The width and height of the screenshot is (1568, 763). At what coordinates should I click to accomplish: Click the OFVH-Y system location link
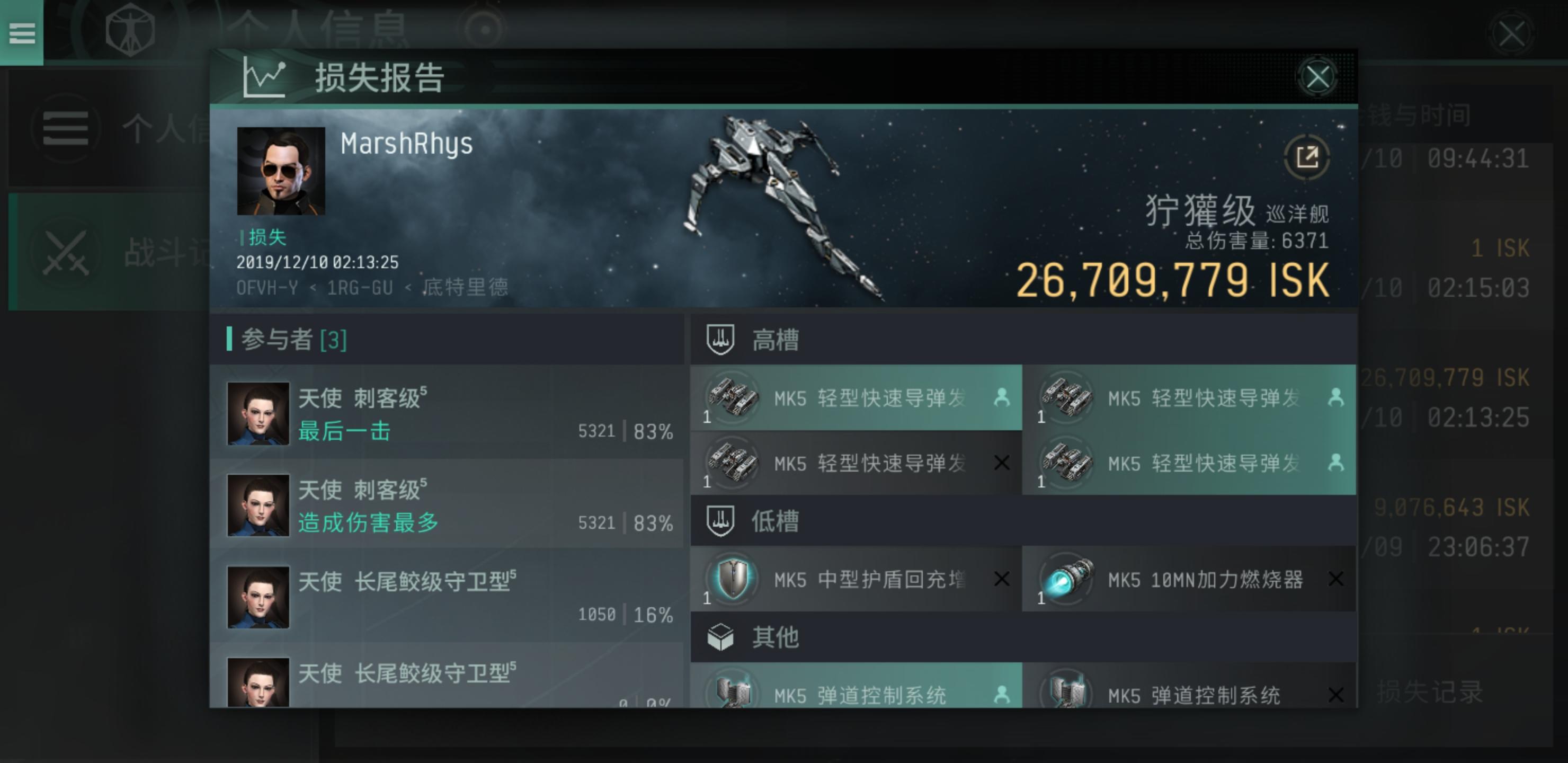[267, 287]
